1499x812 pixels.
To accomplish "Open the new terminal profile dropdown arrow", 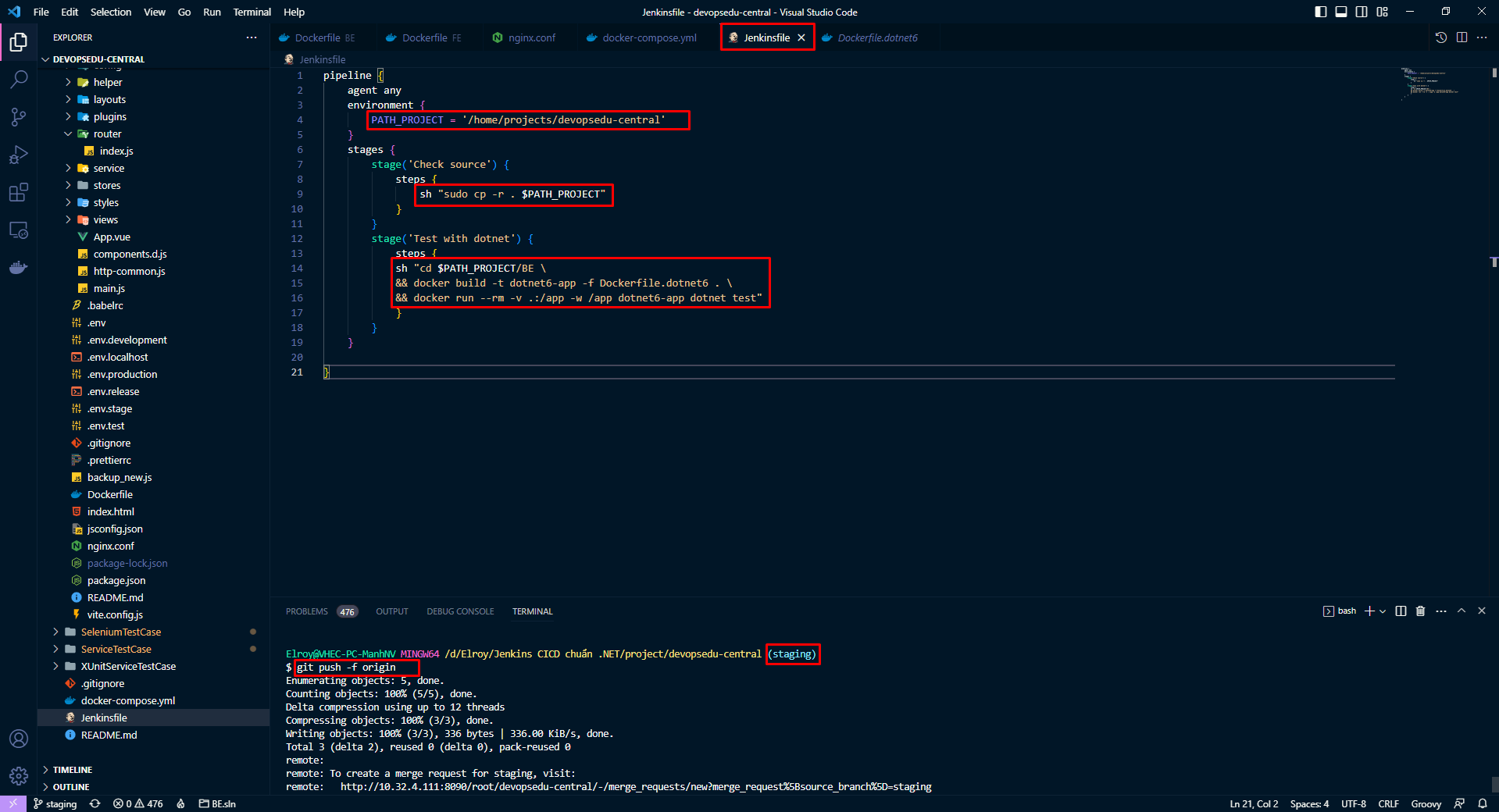I will click(x=1383, y=611).
